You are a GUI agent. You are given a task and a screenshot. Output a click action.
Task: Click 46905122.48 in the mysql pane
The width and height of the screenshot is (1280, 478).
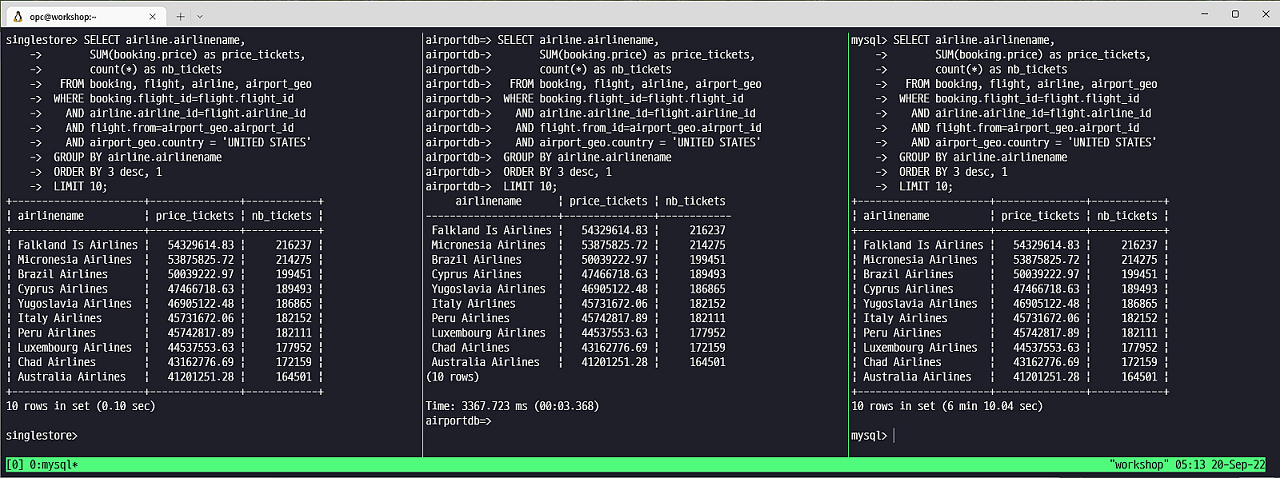pyautogui.click(x=1046, y=303)
